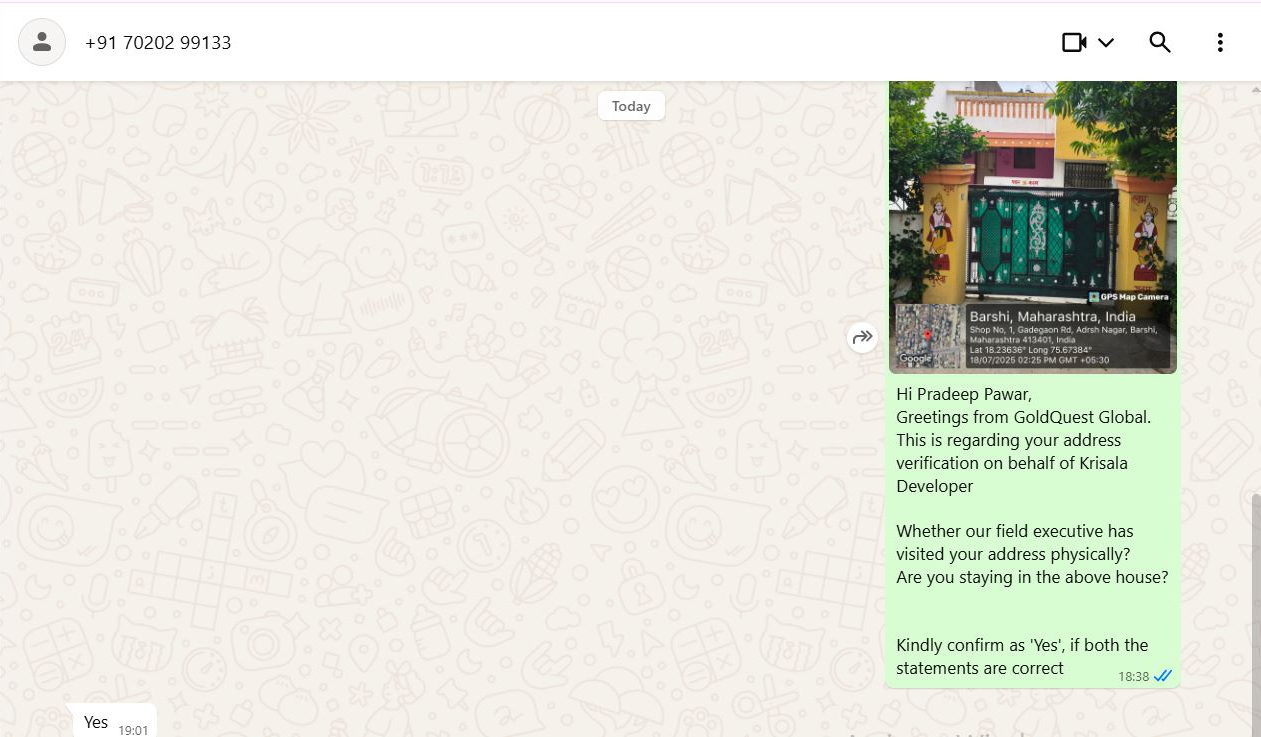Click the GPS Map Camera badge
Viewport: 1261px width, 737px height.
click(1128, 297)
